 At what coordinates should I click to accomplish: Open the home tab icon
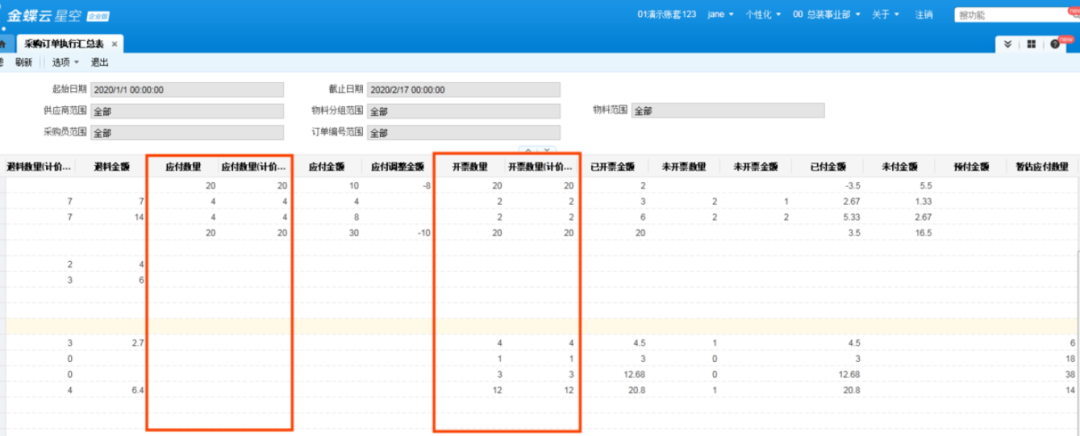click(x=3, y=44)
